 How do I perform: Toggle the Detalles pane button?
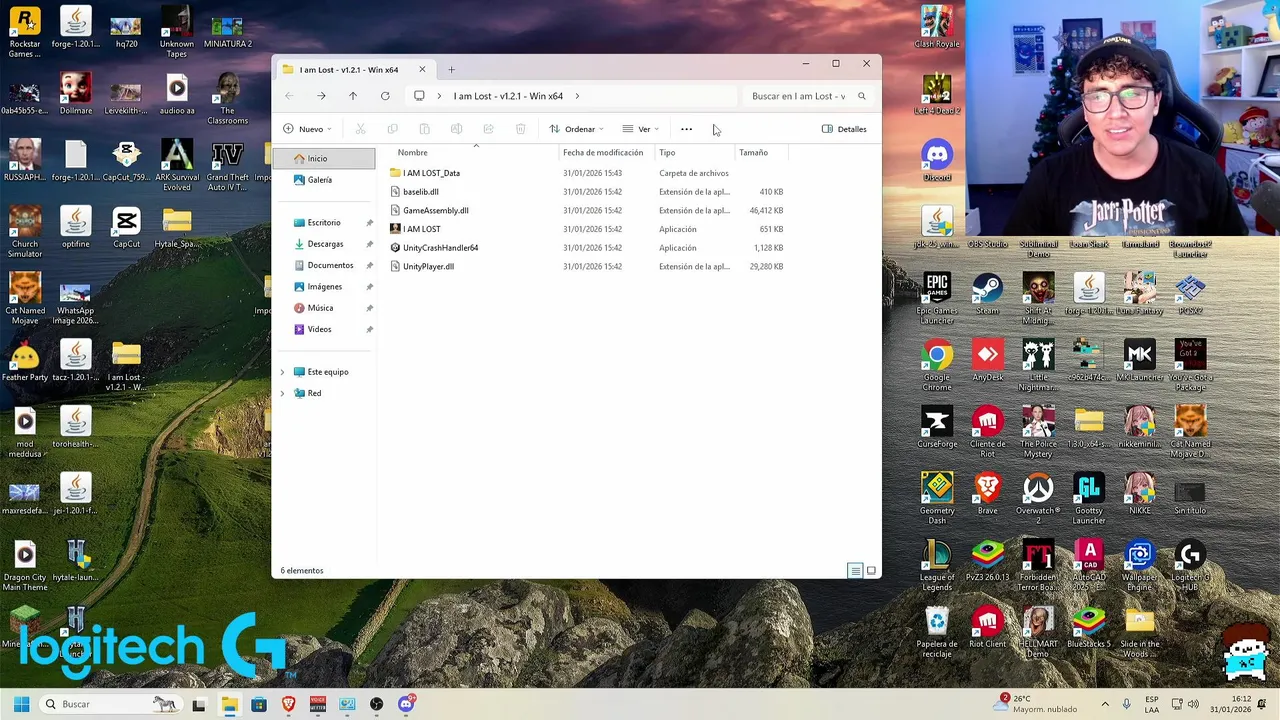(x=844, y=129)
